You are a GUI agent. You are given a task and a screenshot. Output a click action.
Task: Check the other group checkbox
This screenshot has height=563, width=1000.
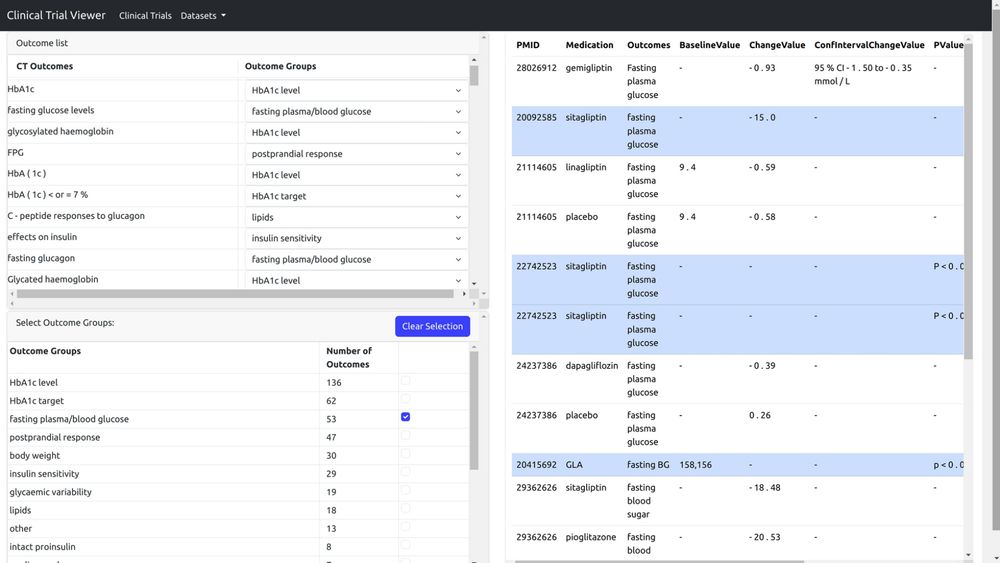click(x=406, y=527)
